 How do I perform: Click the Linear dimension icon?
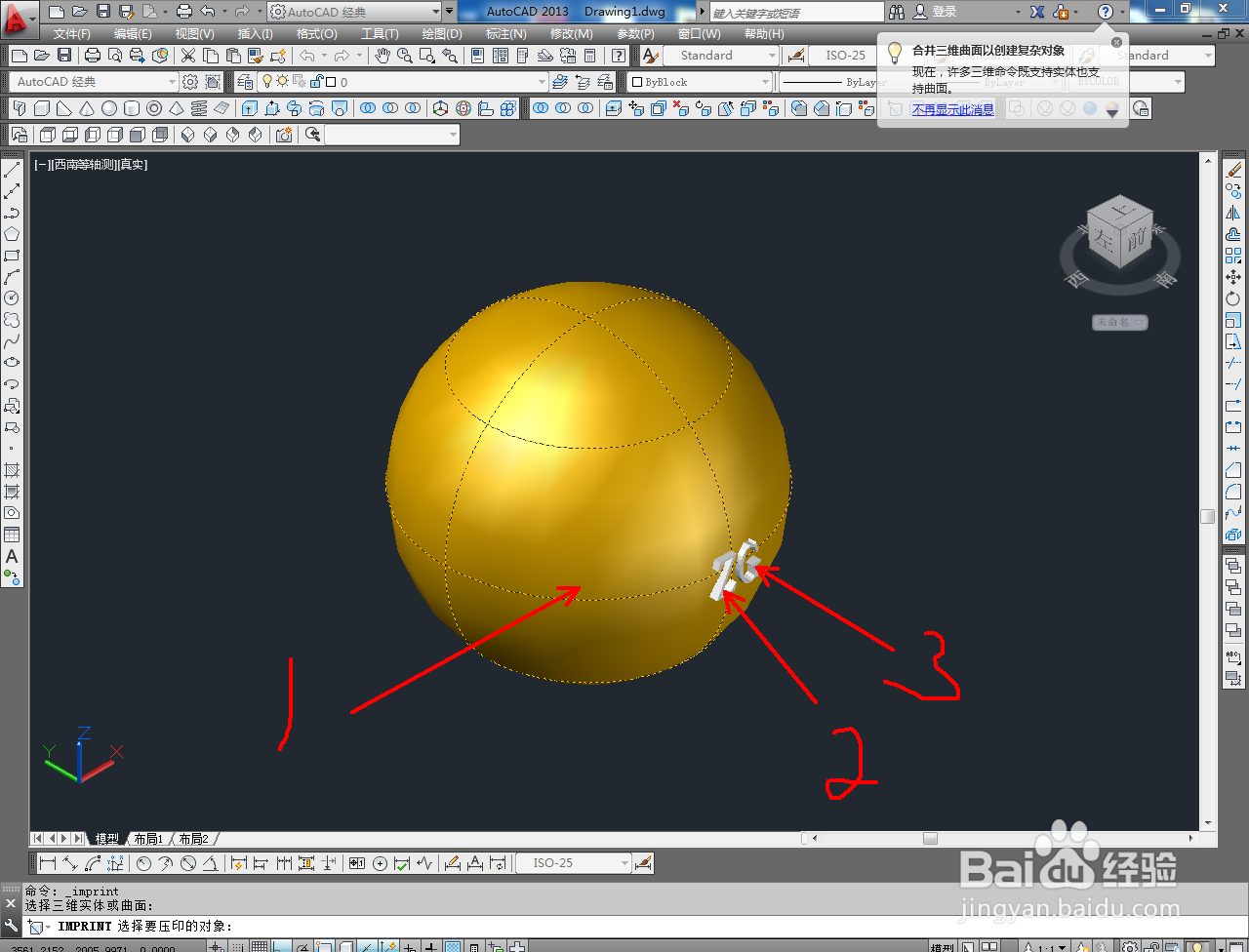point(48,863)
